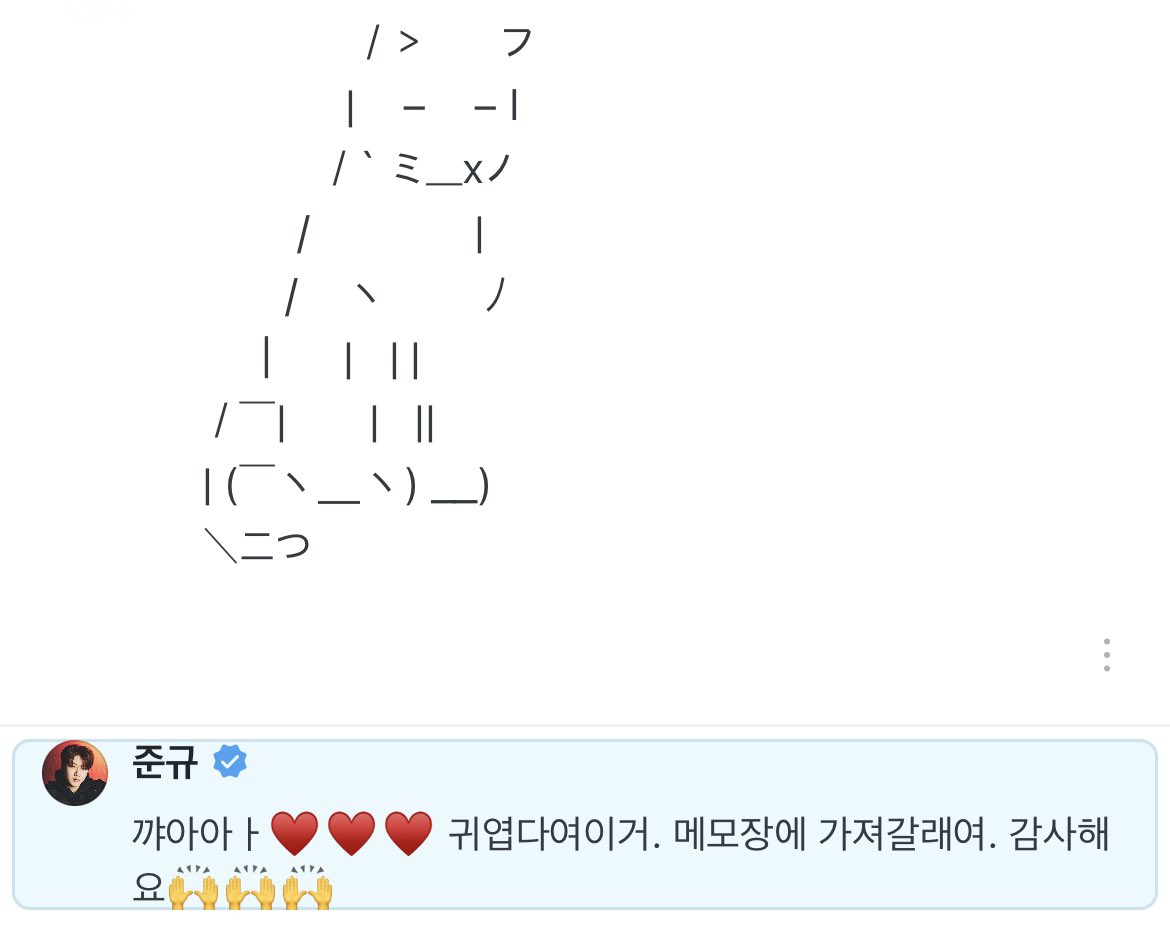The height and width of the screenshot is (935, 1170).
Task: Open the 준규 username link
Action: pyautogui.click(x=165, y=762)
